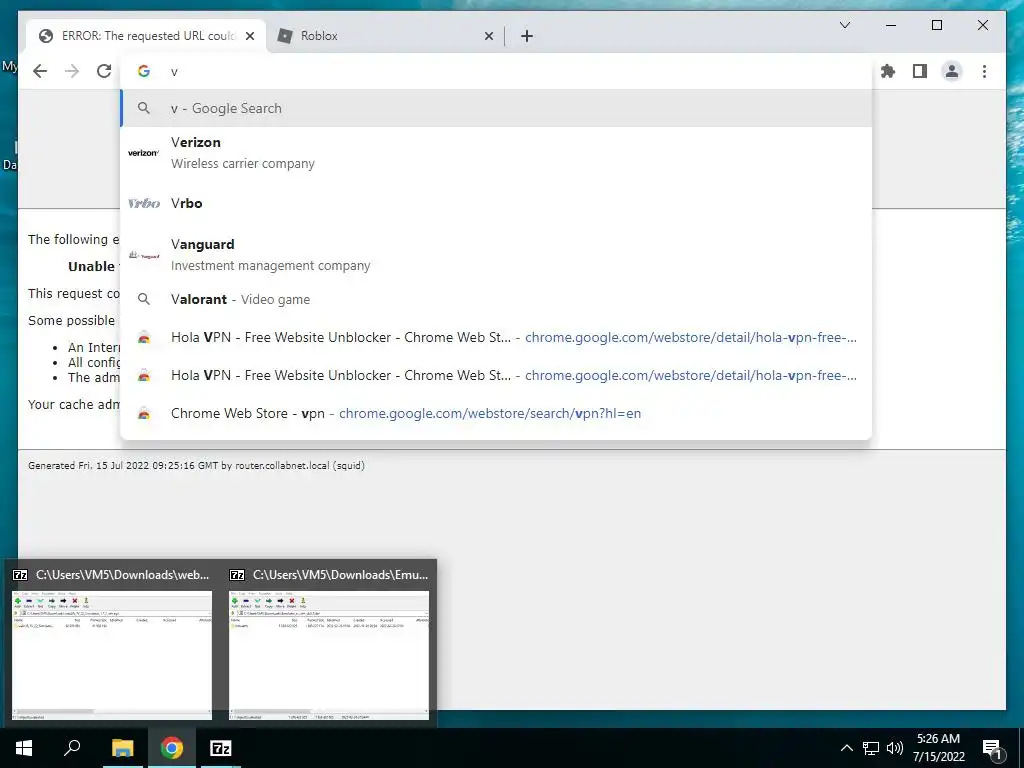Click Web Store icon beside vpn search

(144, 413)
